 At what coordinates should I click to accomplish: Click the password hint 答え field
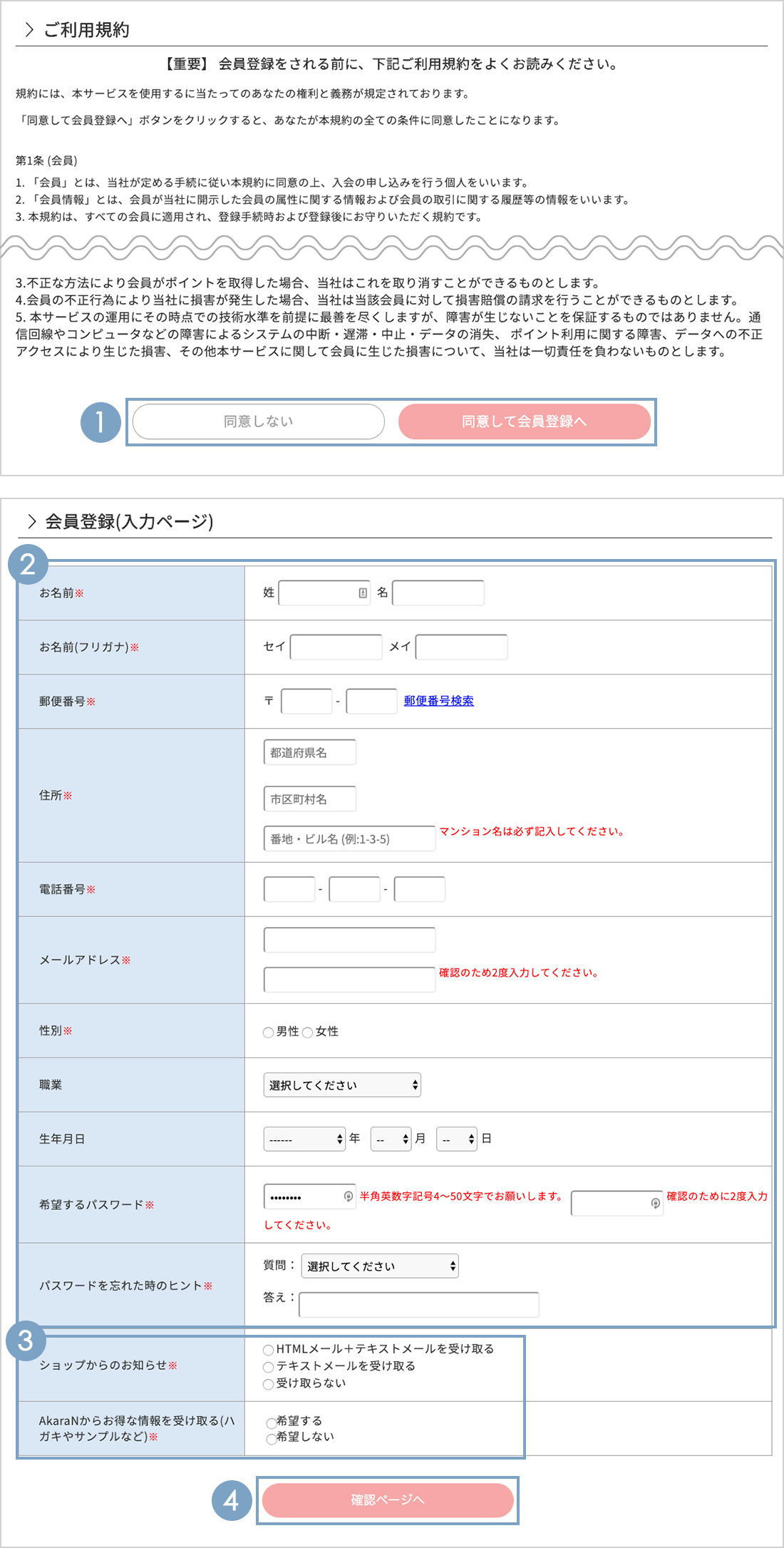point(419,1305)
